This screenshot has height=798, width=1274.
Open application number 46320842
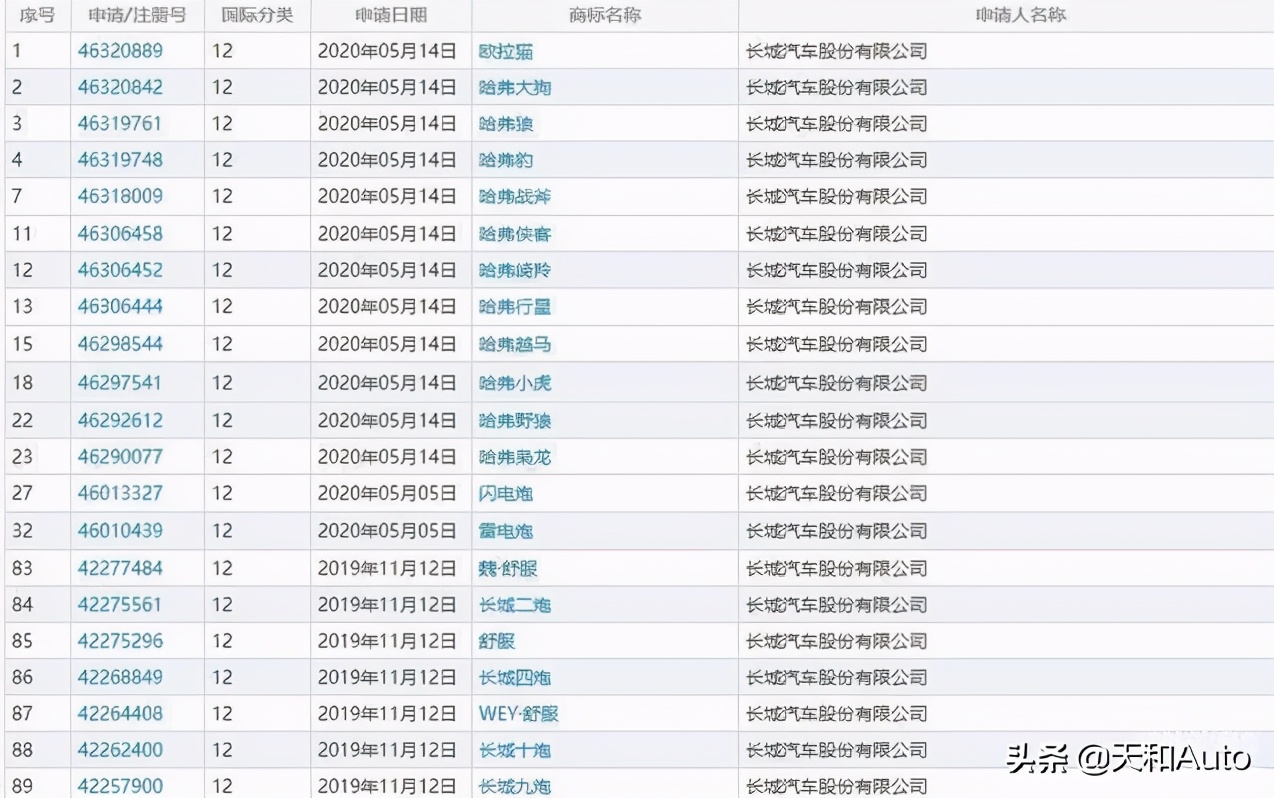click(x=120, y=87)
